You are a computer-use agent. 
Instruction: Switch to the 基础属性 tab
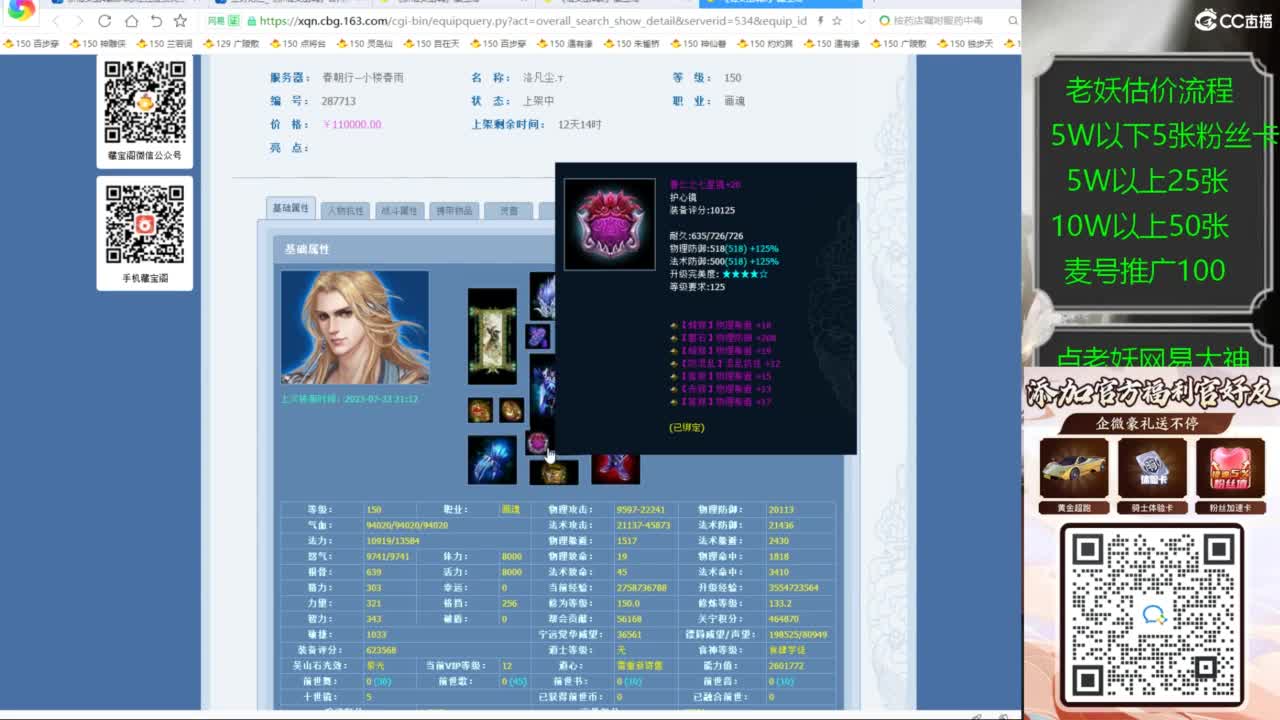tap(290, 208)
